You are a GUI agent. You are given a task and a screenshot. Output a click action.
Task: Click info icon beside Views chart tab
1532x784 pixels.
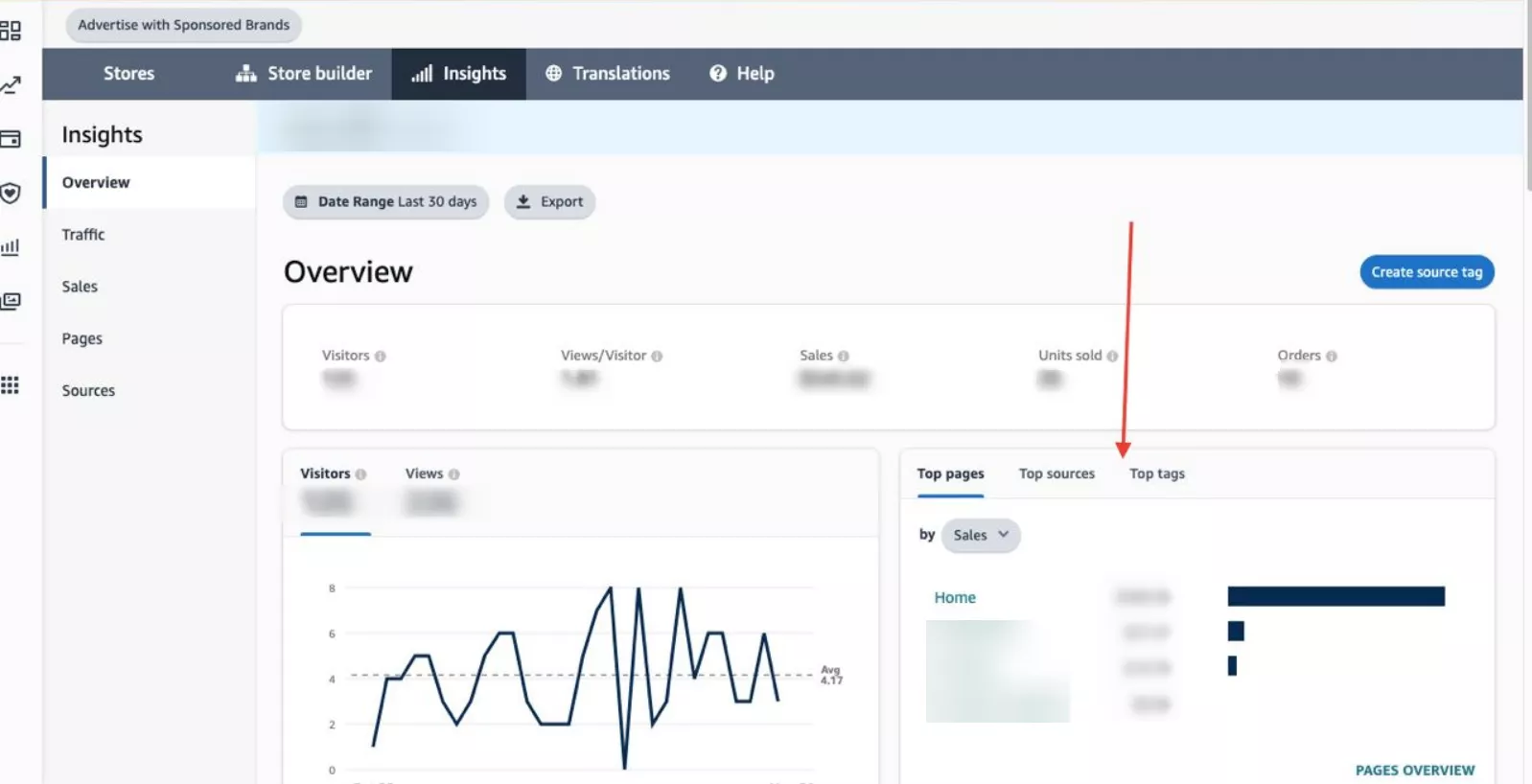[x=454, y=474]
